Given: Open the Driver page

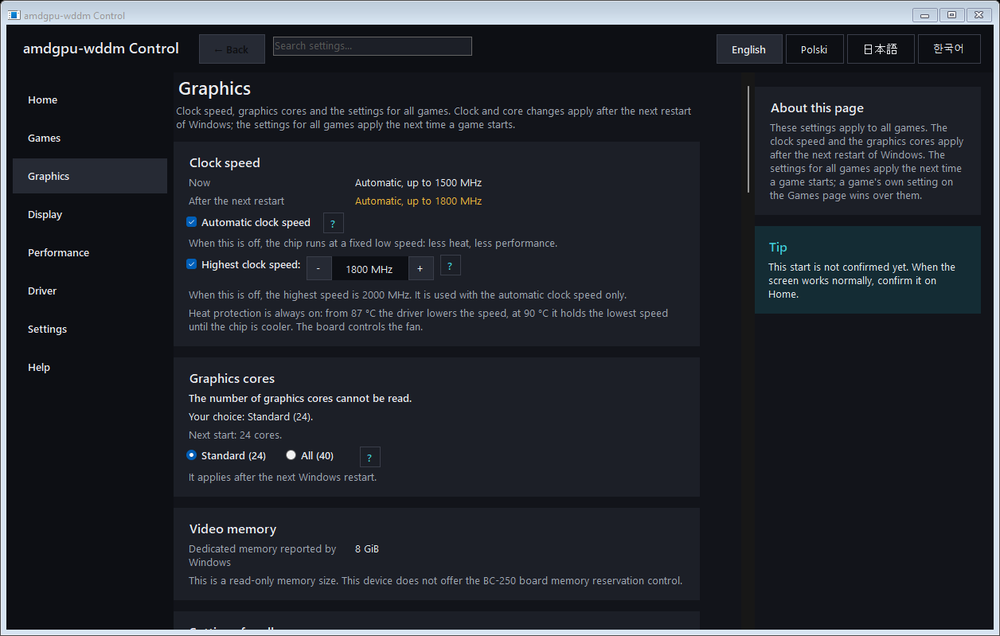Looking at the screenshot, I should pos(90,291).
